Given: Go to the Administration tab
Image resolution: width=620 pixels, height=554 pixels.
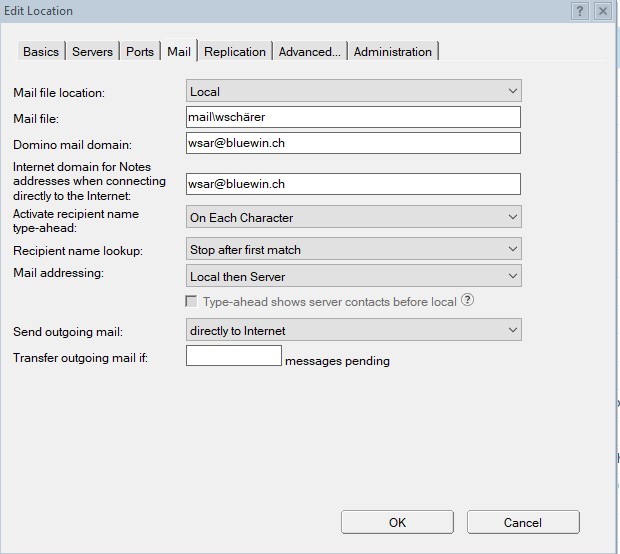Looking at the screenshot, I should point(393,52).
